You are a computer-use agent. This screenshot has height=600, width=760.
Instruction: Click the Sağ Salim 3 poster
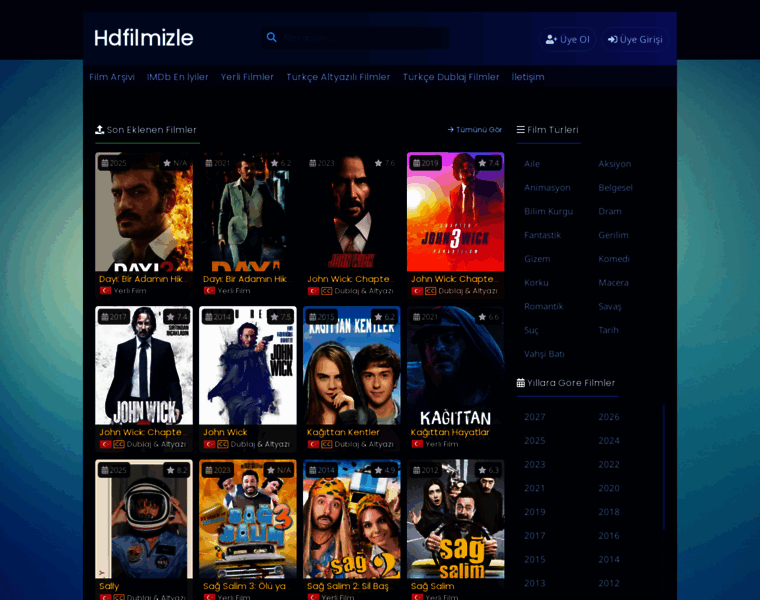pyautogui.click(x=247, y=519)
